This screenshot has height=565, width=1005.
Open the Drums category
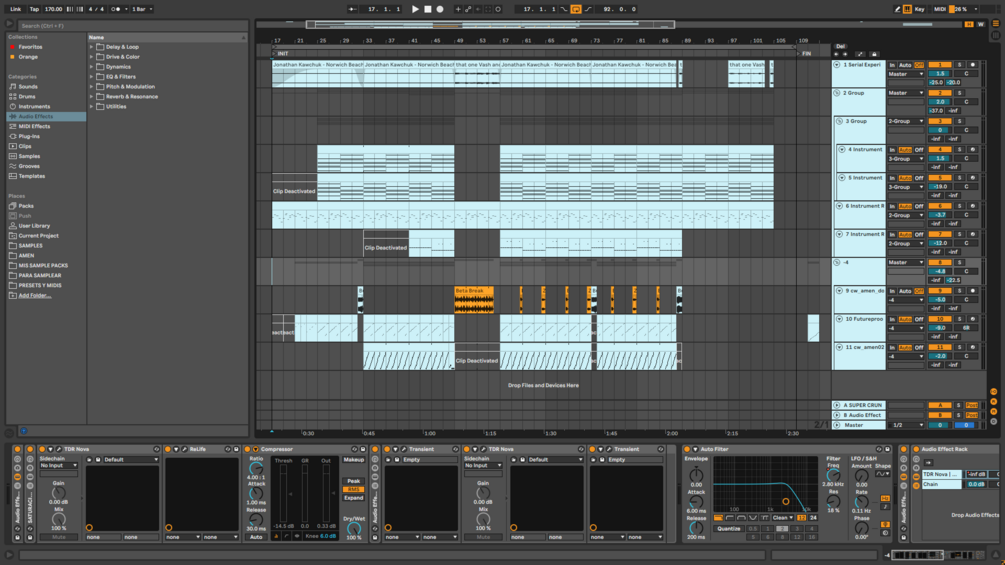pyautogui.click(x=27, y=96)
